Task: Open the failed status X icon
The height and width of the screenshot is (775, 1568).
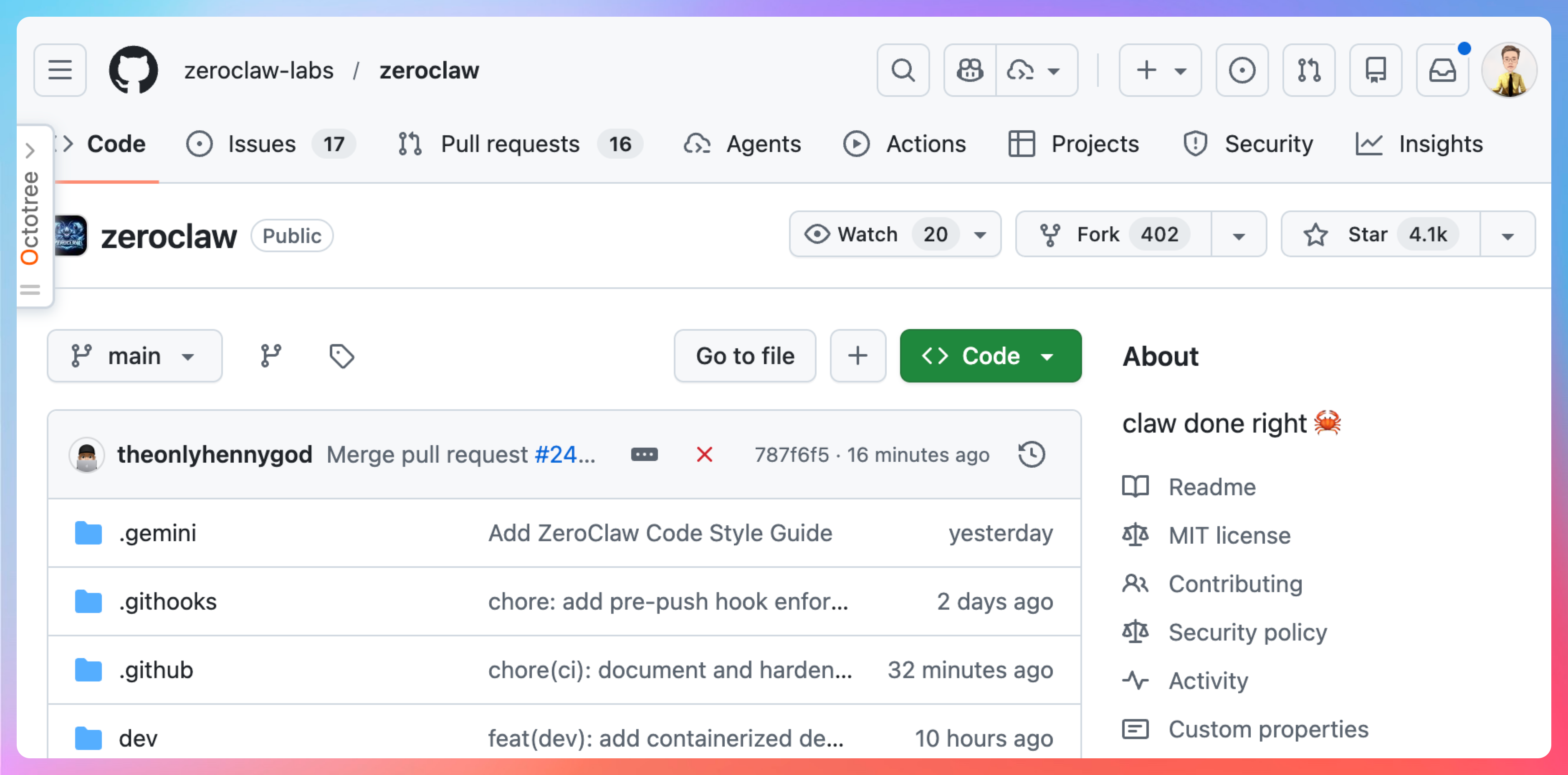Action: [x=704, y=454]
